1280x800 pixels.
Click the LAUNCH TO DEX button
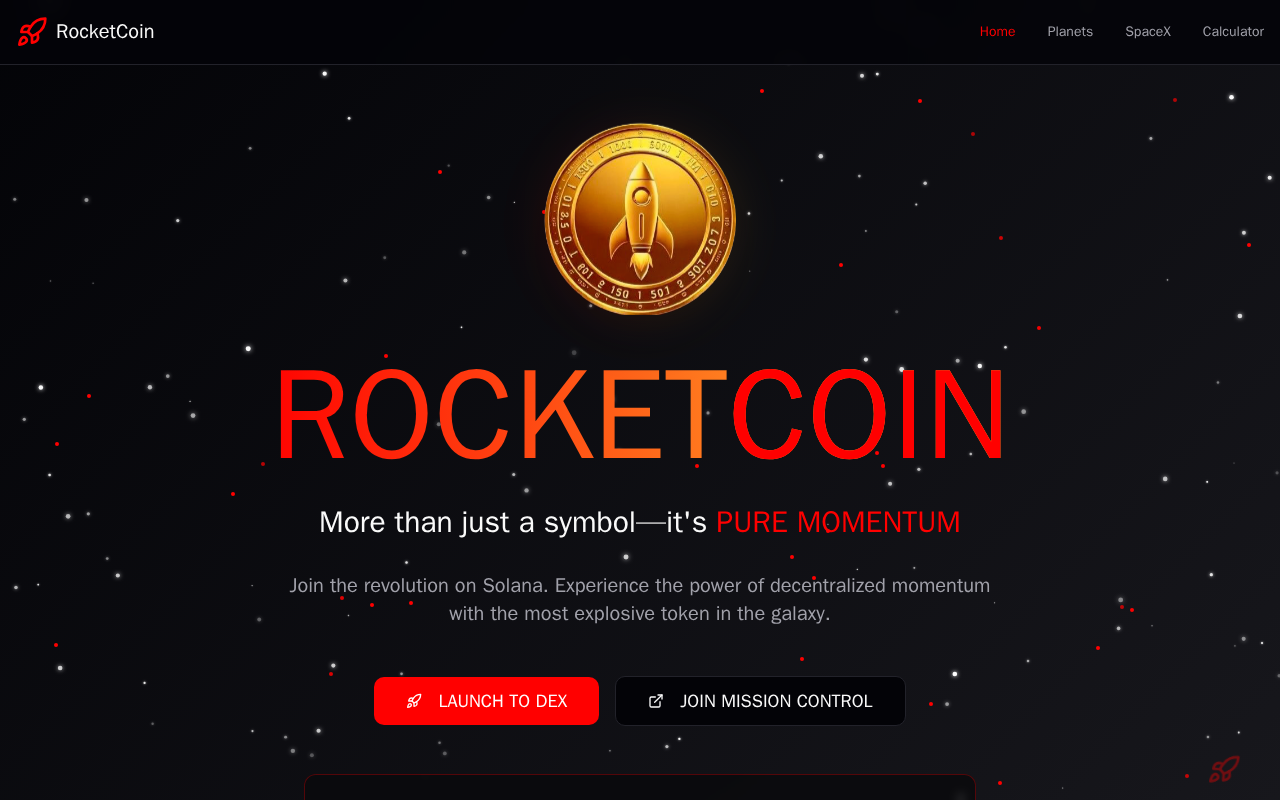[487, 701]
